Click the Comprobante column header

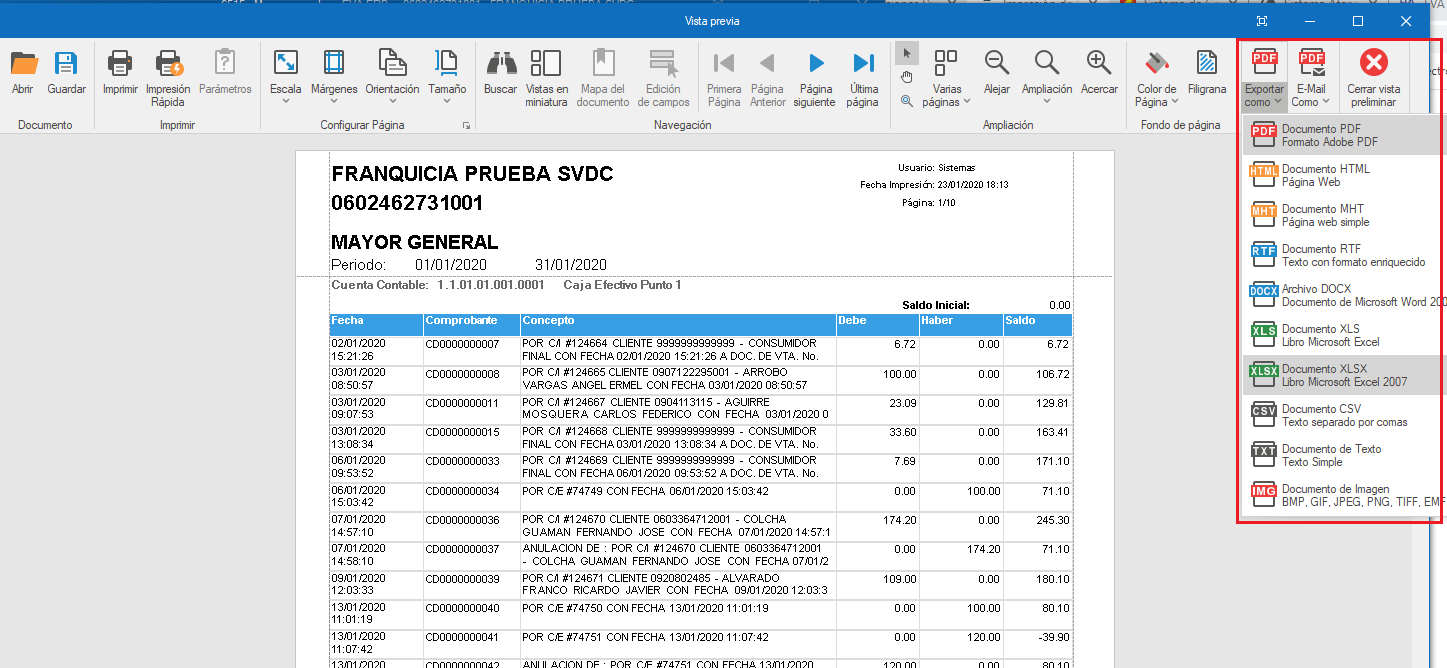[x=471, y=324]
